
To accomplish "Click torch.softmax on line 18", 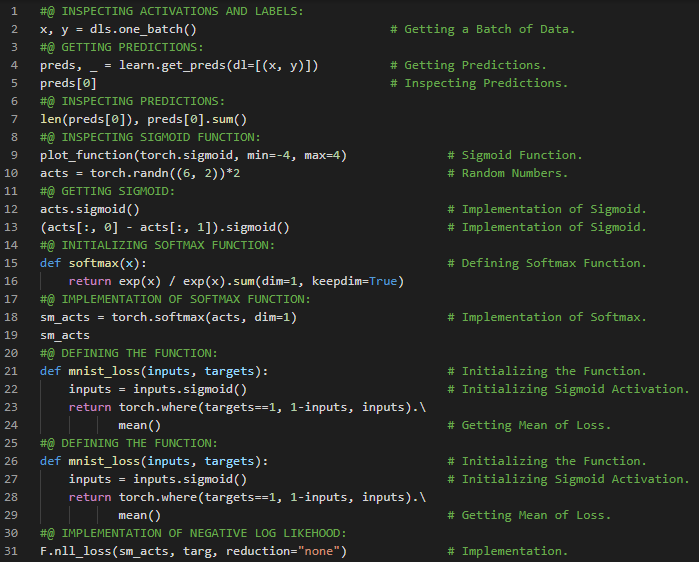I will point(161,317).
